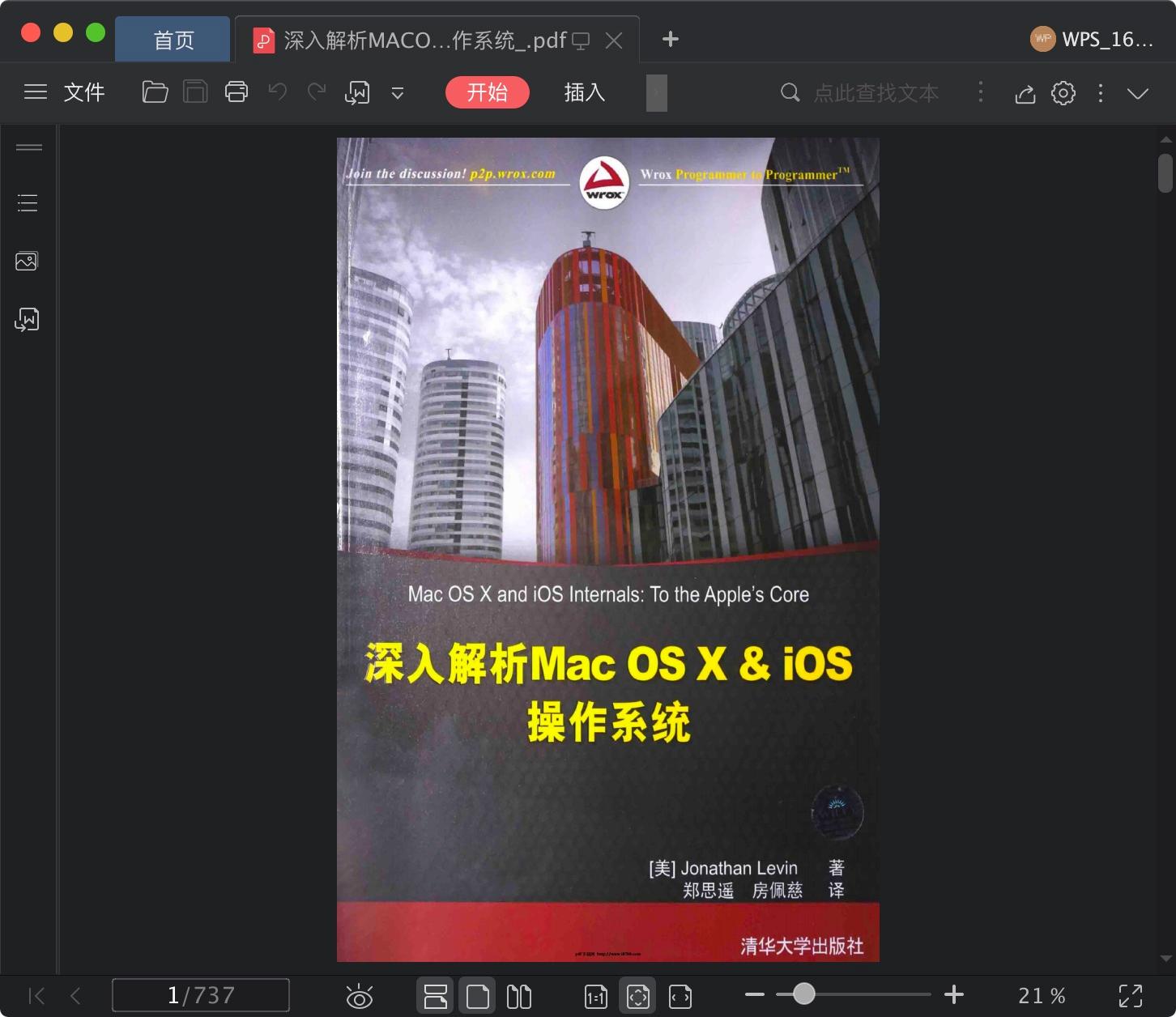Image resolution: width=1176 pixels, height=1017 pixels.
Task: Click sidebar convert document icon
Action: click(27, 319)
